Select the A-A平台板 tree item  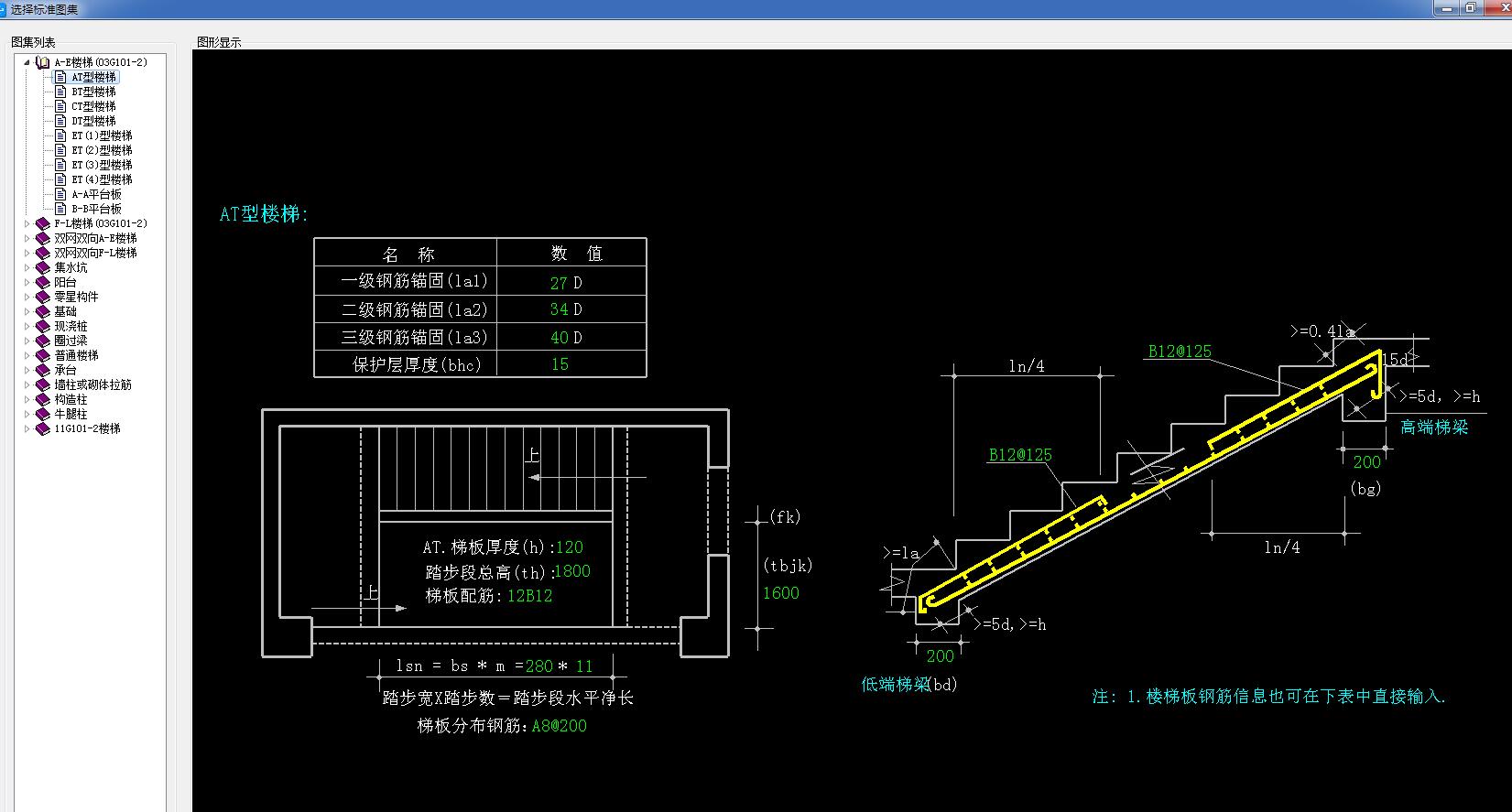point(96,194)
